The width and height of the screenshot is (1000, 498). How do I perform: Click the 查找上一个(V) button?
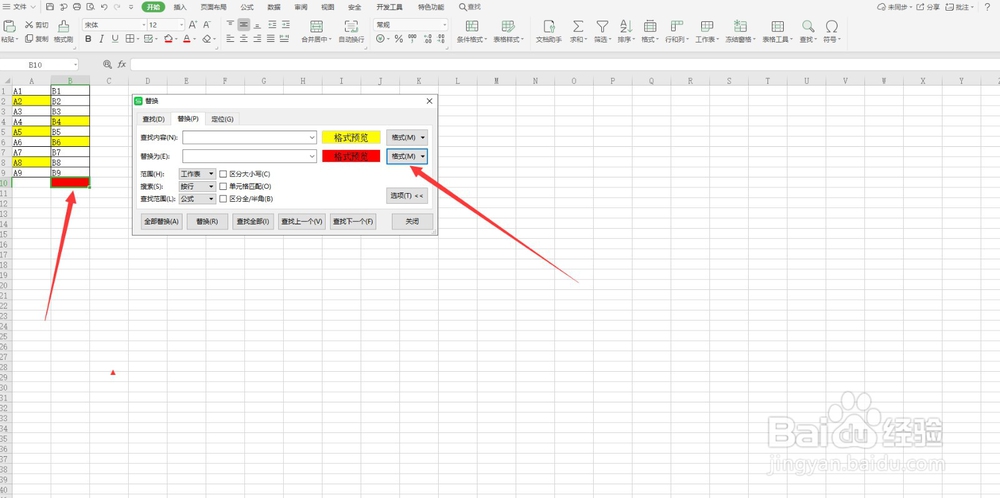[x=302, y=221]
